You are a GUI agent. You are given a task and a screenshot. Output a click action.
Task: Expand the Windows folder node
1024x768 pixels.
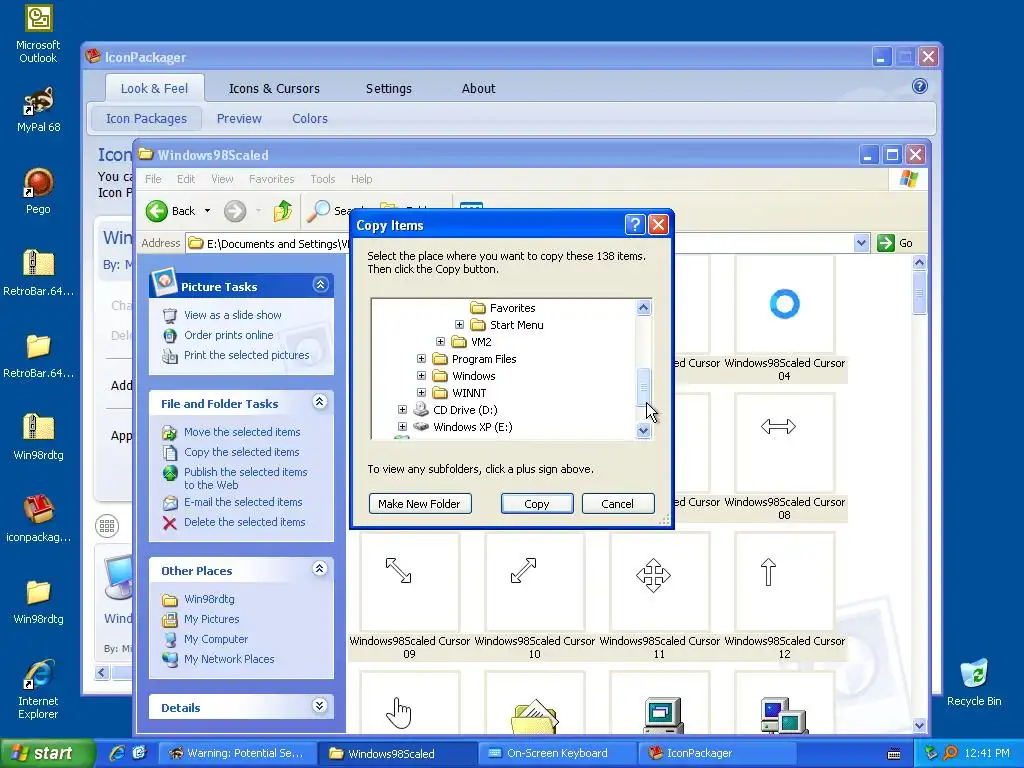(x=421, y=376)
